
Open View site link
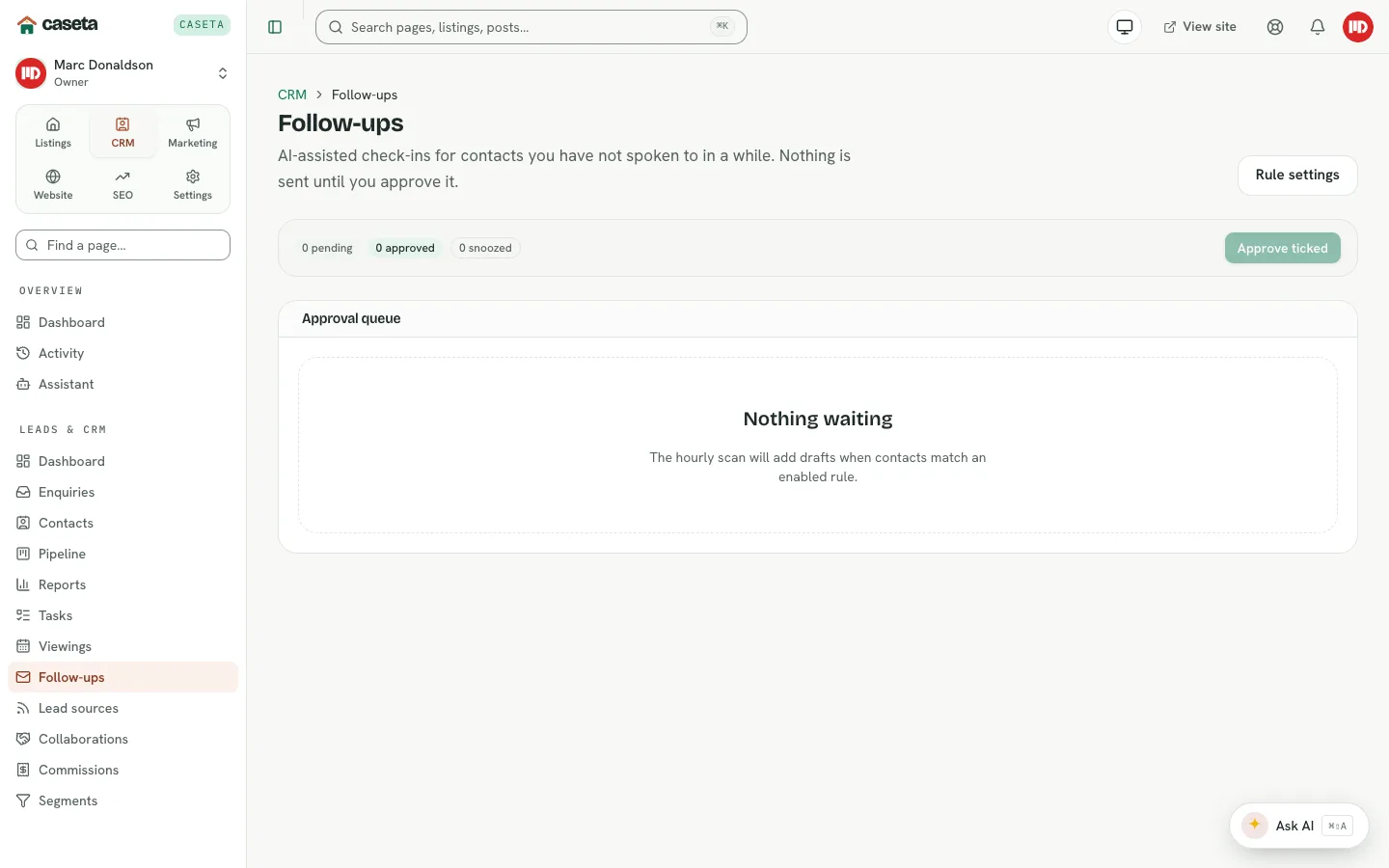(x=1200, y=27)
